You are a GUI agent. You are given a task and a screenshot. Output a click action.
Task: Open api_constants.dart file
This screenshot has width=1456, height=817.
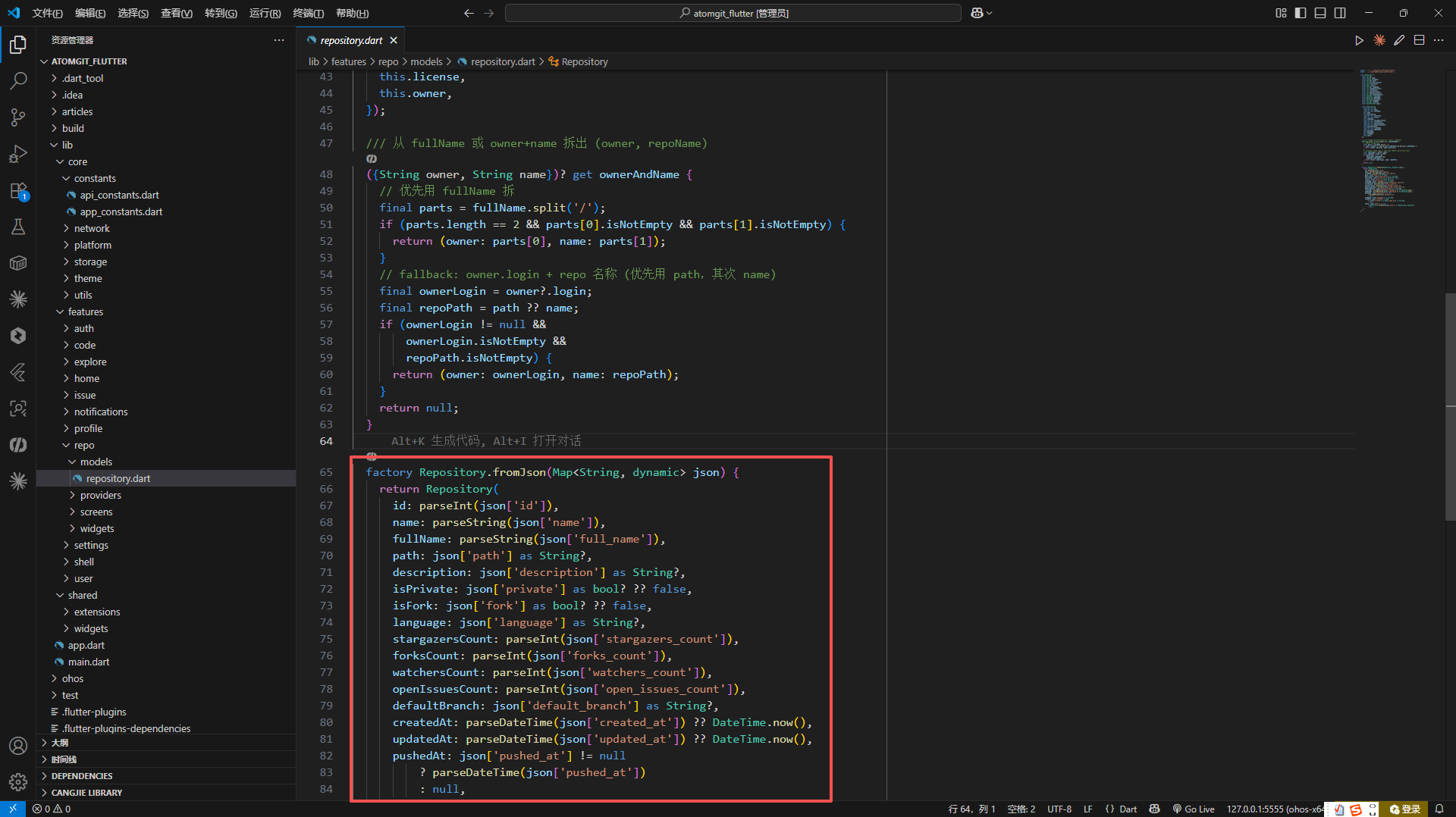119,195
